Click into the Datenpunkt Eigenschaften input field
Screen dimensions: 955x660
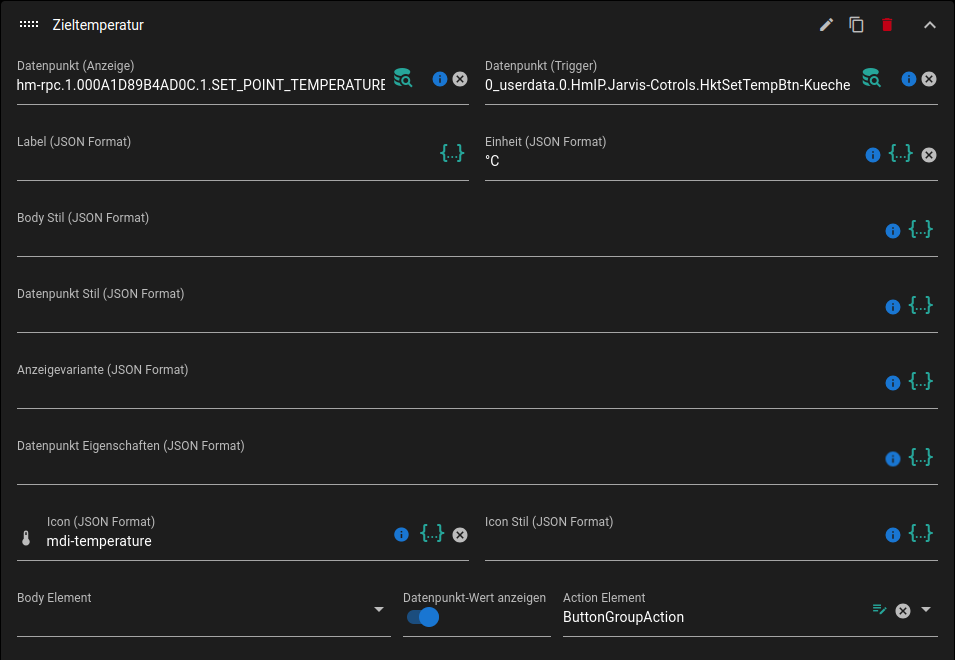(x=440, y=467)
